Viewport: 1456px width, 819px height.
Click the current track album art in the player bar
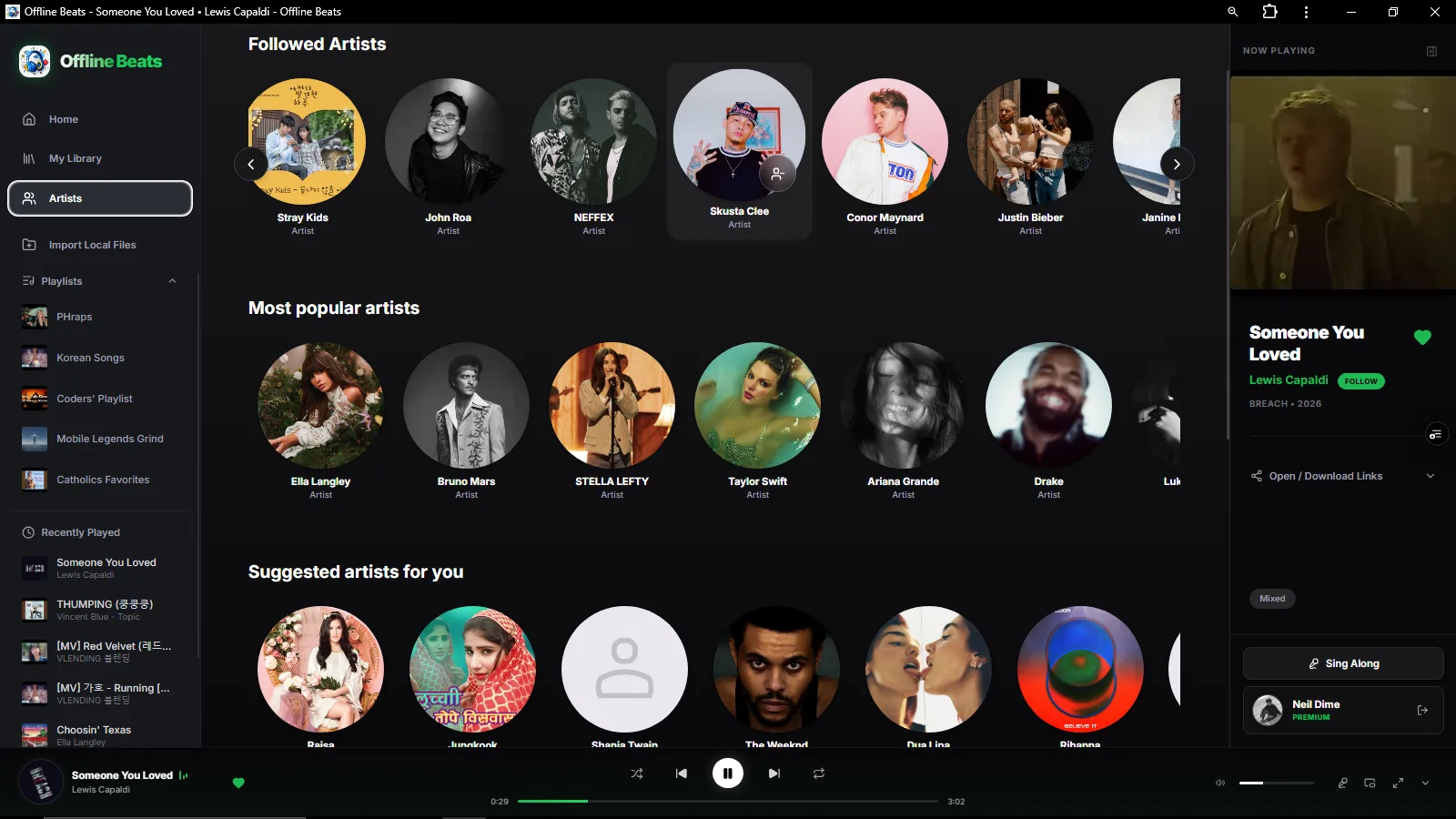41,782
